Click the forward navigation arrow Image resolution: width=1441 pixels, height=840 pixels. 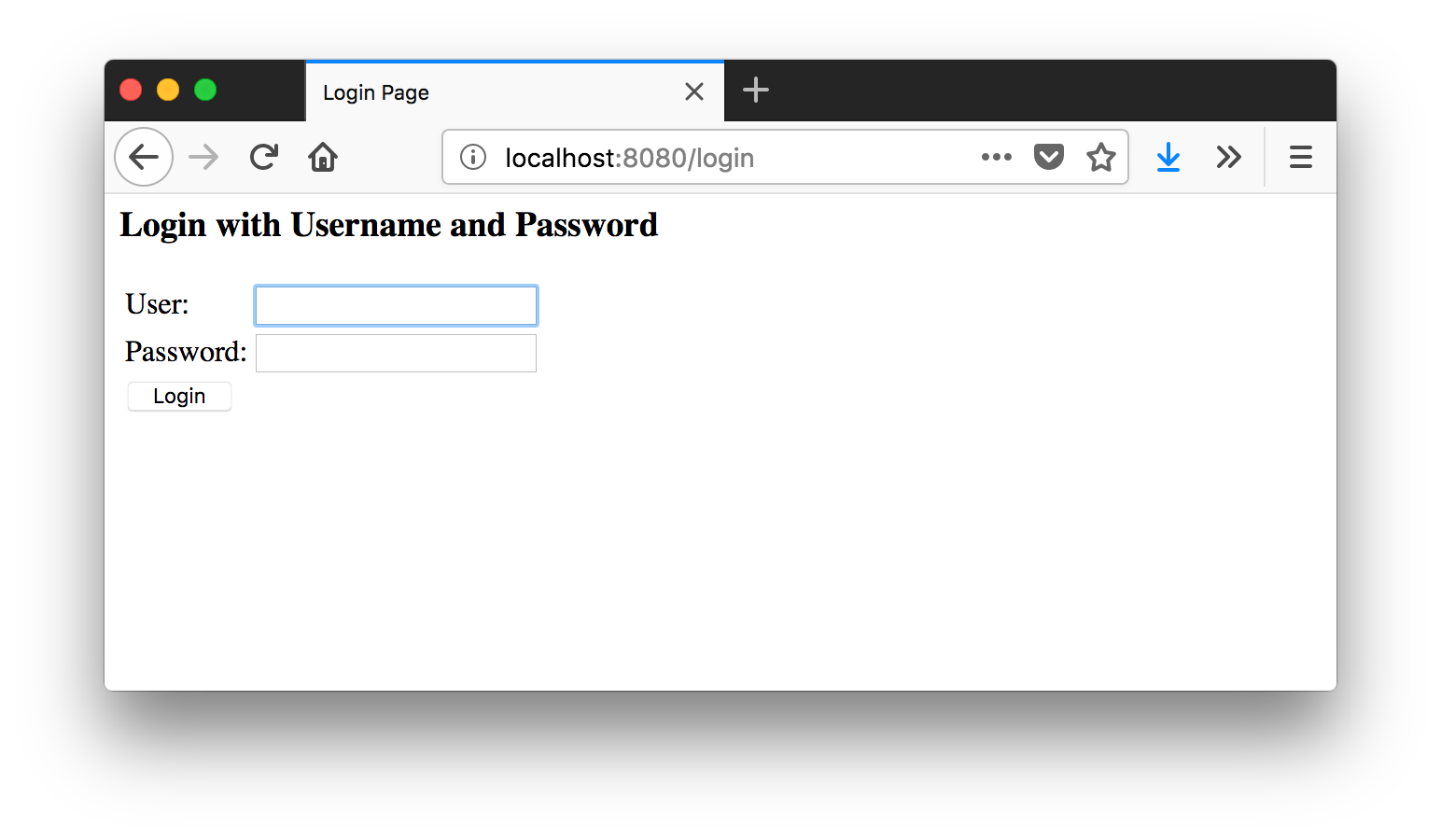(203, 157)
